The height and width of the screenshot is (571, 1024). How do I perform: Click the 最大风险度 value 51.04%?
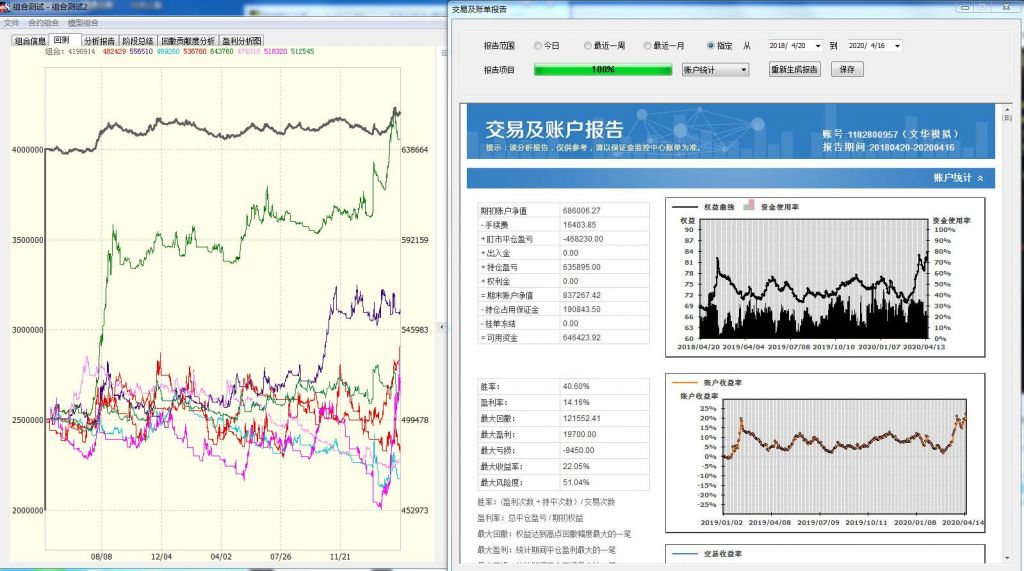click(x=576, y=482)
